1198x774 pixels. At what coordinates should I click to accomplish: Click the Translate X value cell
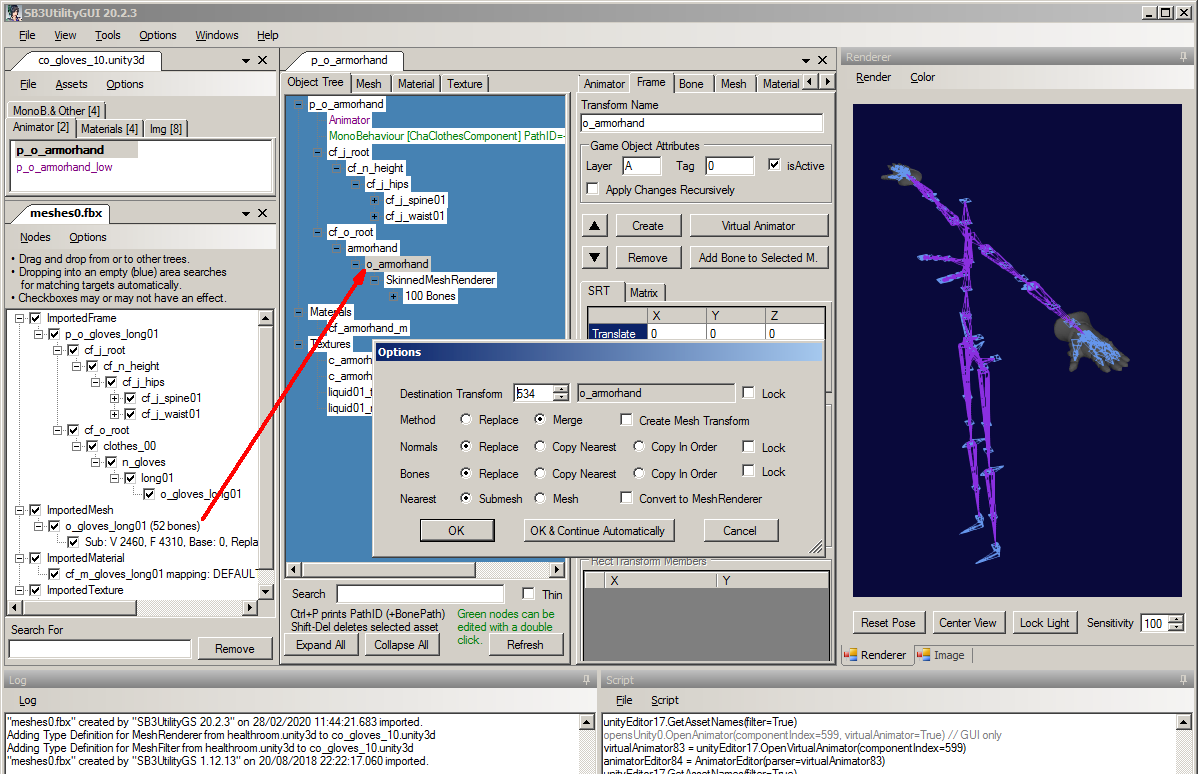point(677,333)
